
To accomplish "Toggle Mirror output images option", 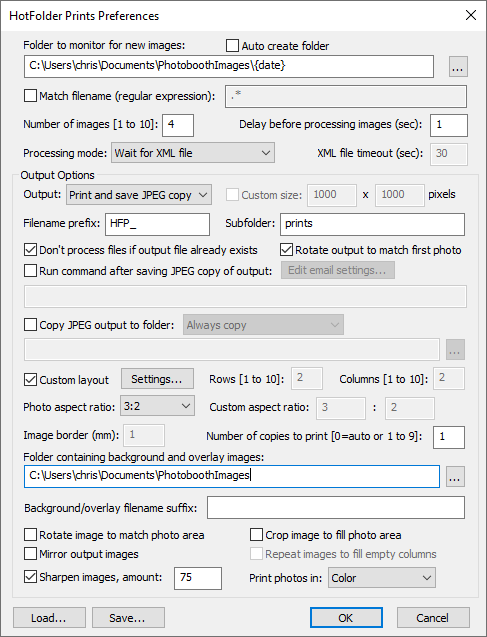I will click(30, 554).
